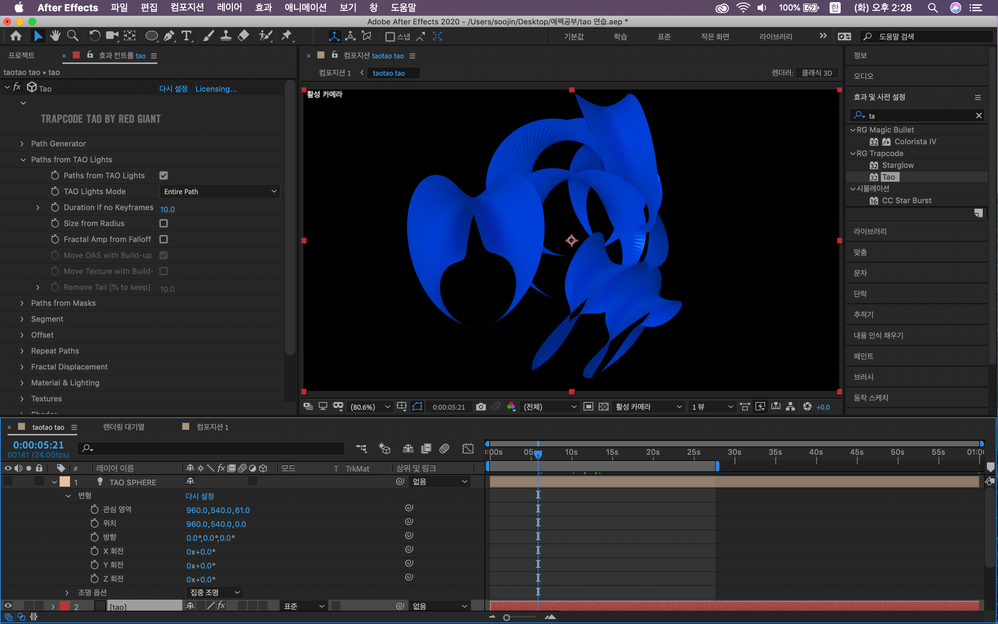Select the Pen tool in the toolbar
This screenshot has width=998, height=624.
[x=167, y=36]
